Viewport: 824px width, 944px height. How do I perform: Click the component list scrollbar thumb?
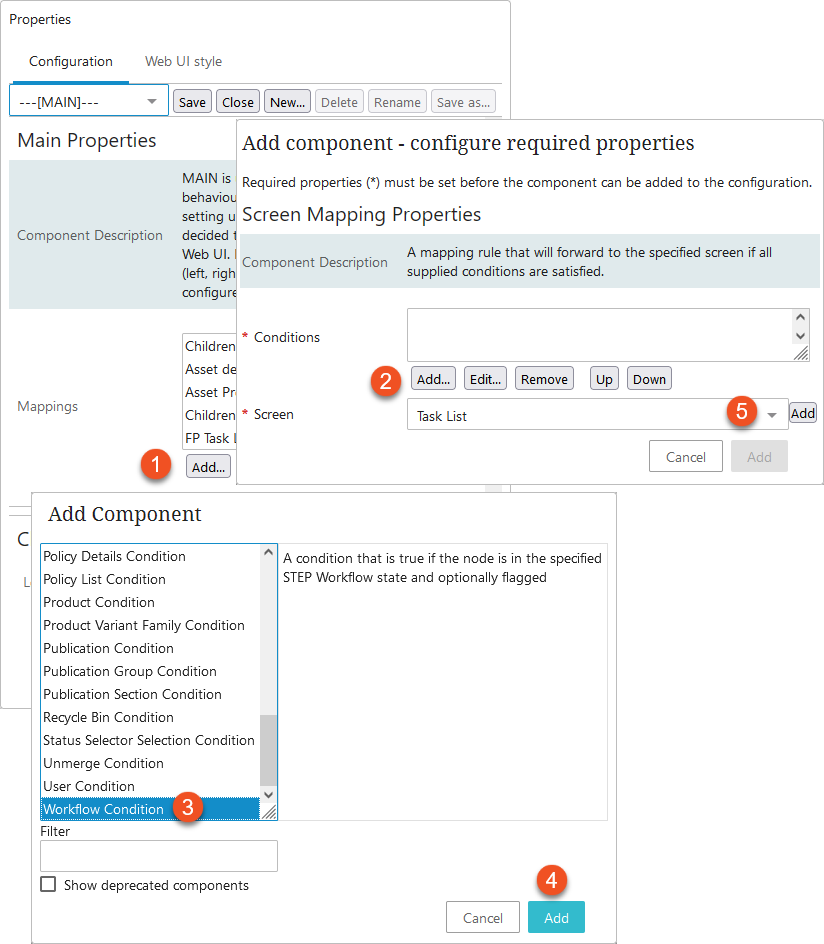pos(268,750)
